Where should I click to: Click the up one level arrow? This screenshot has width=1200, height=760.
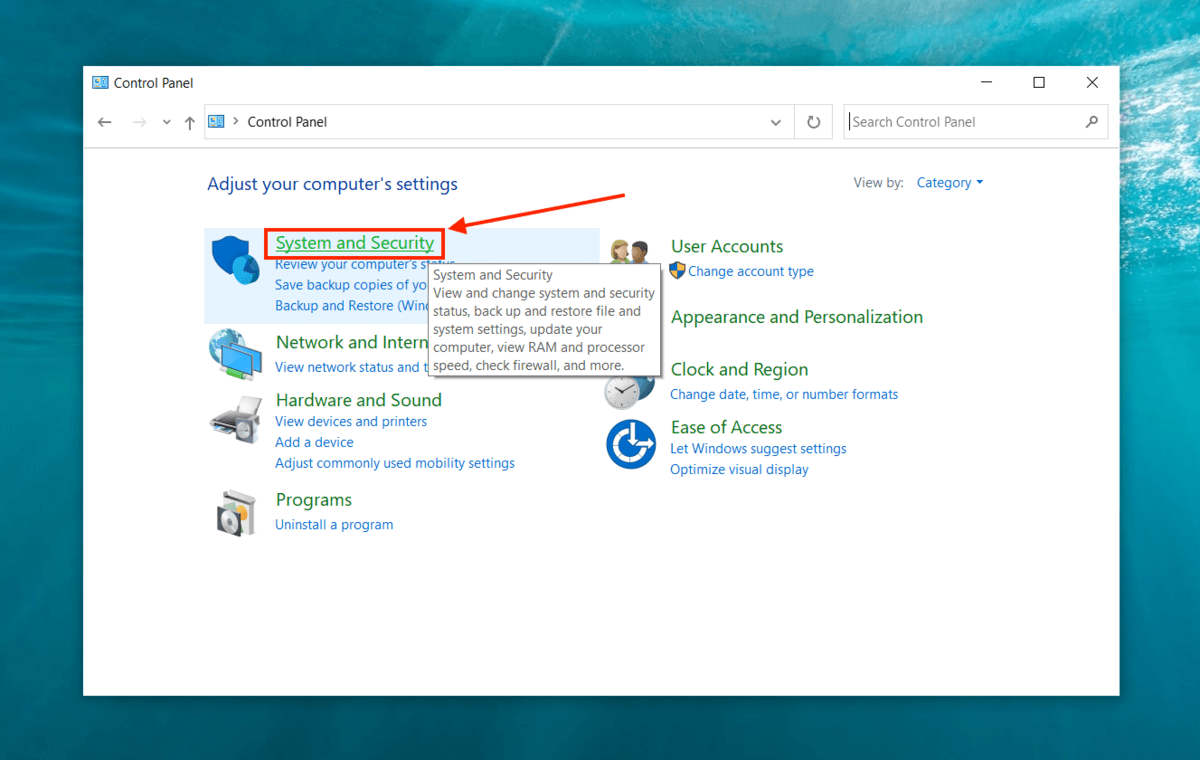190,123
